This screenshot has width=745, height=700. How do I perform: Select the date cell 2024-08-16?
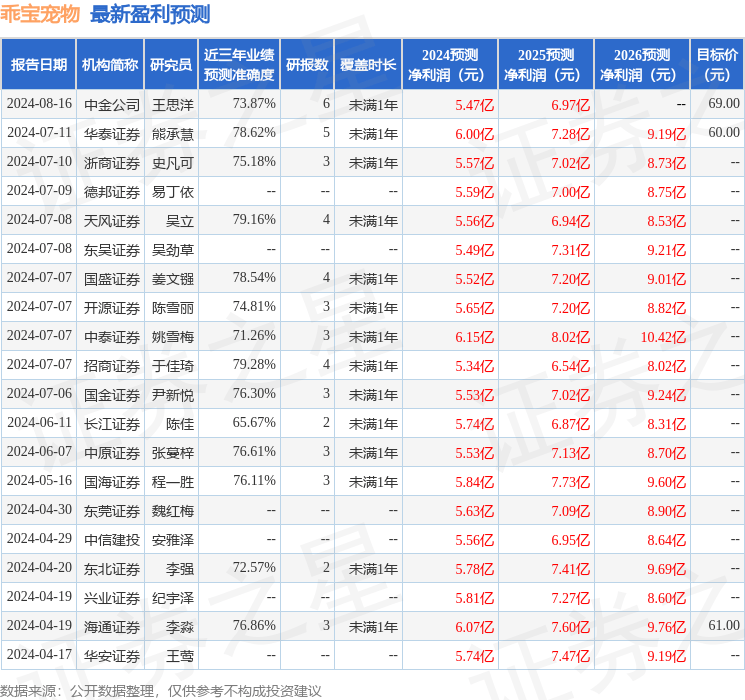pyautogui.click(x=39, y=104)
